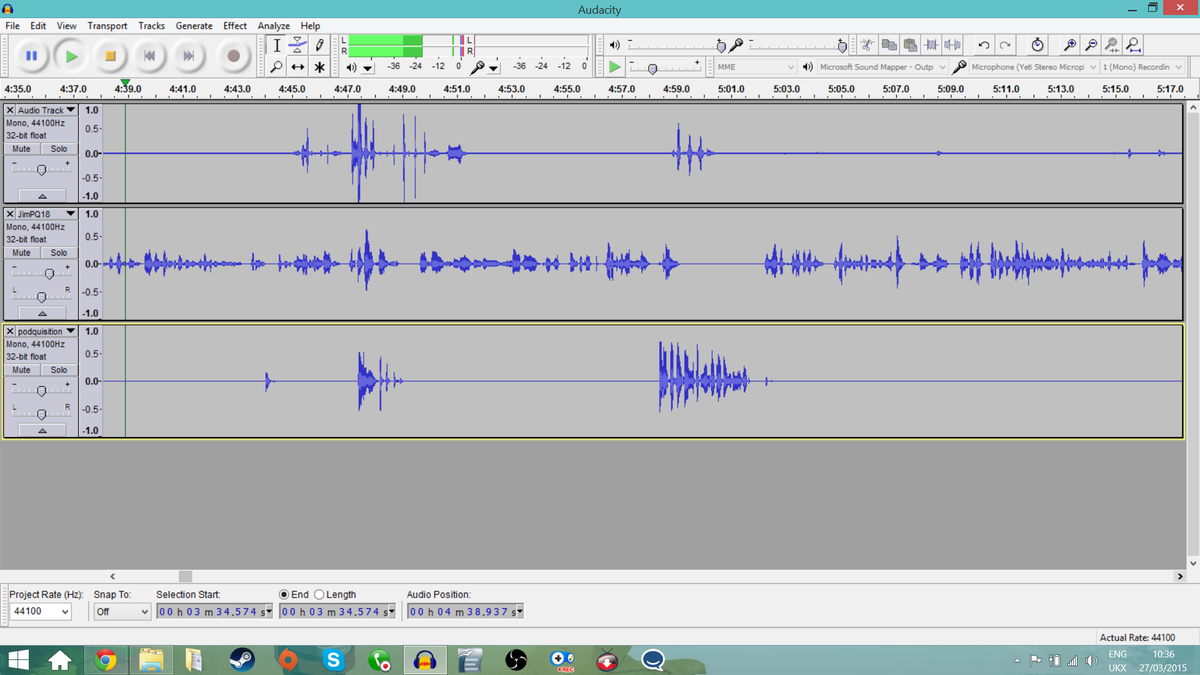Open the Snap To dropdown
Image resolution: width=1200 pixels, height=675 pixels.
click(122, 611)
